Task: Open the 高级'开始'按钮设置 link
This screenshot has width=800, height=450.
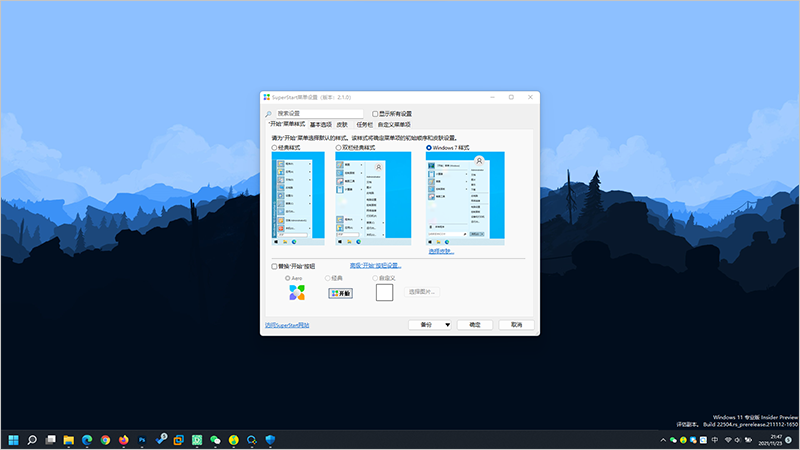Action: [376, 266]
